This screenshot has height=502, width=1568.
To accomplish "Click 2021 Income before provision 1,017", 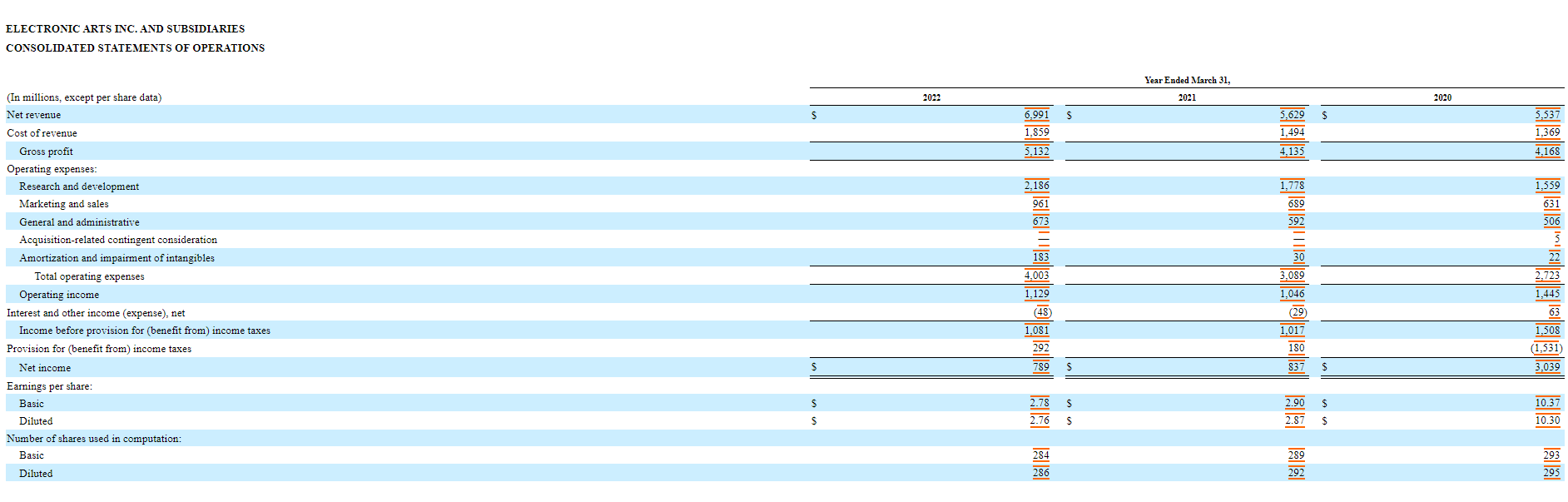I will (1292, 331).
